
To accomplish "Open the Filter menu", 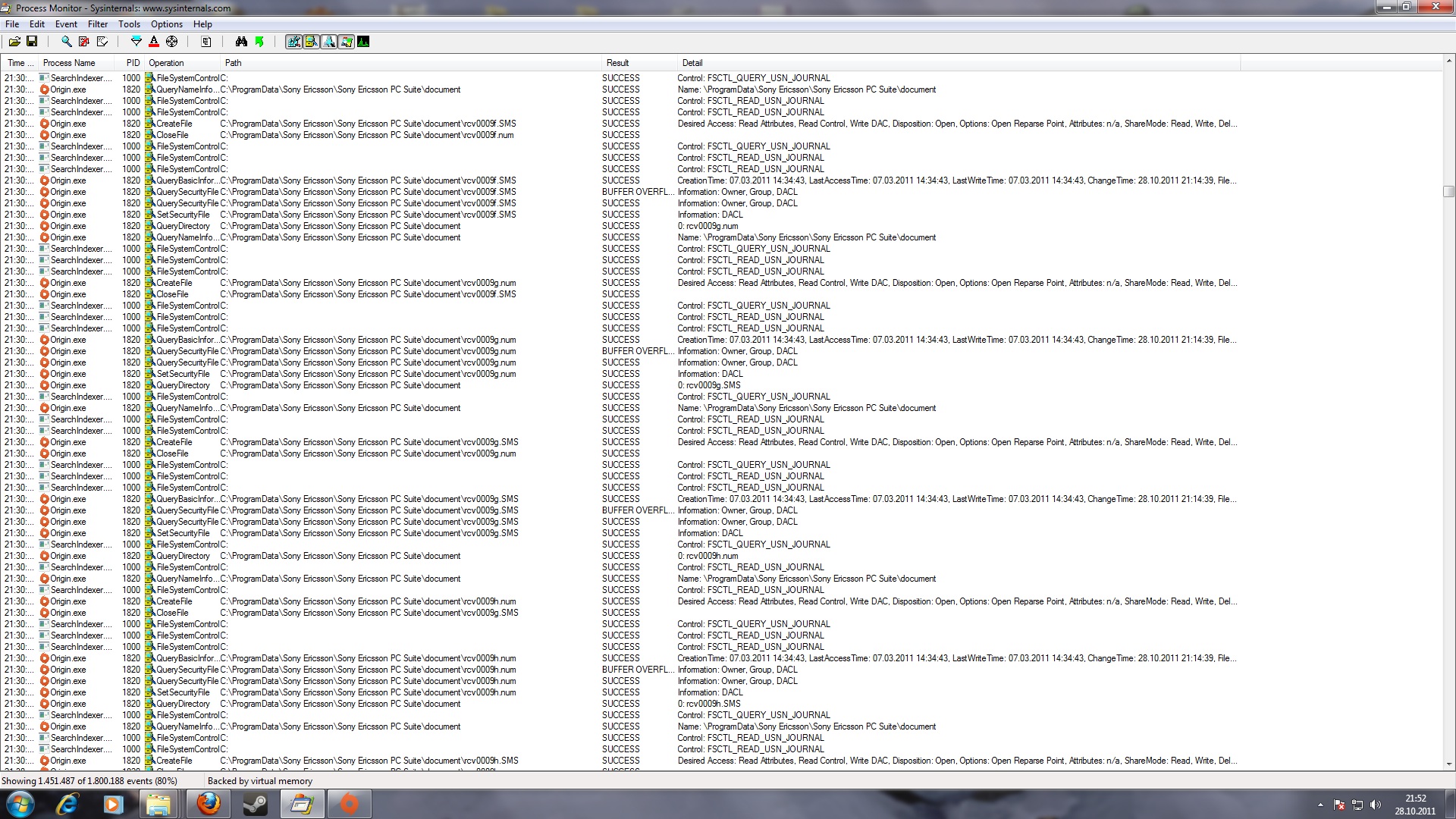I will pos(98,24).
